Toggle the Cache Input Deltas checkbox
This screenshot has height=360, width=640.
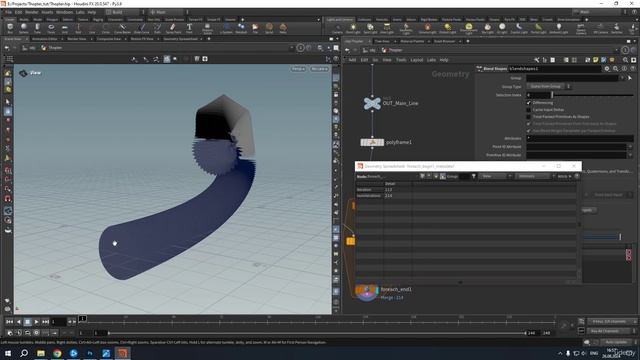click(x=529, y=109)
